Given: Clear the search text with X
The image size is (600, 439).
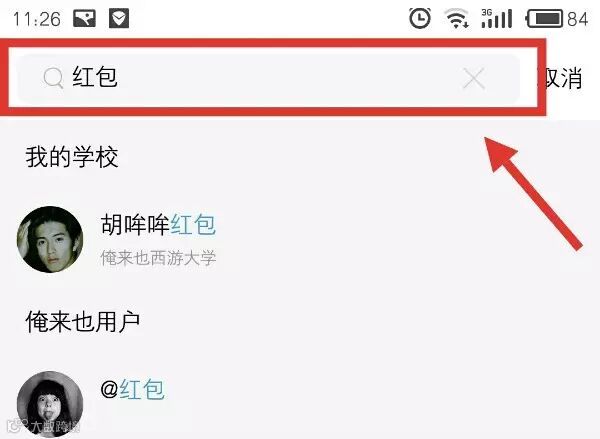Looking at the screenshot, I should 474,78.
